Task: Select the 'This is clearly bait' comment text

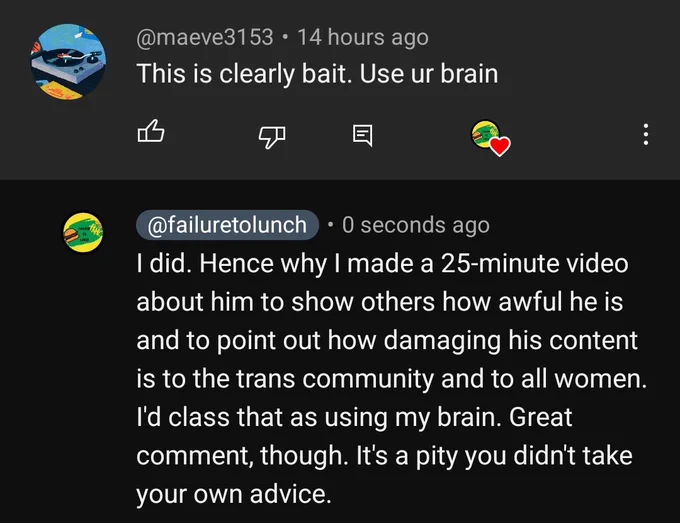Action: pos(317,74)
